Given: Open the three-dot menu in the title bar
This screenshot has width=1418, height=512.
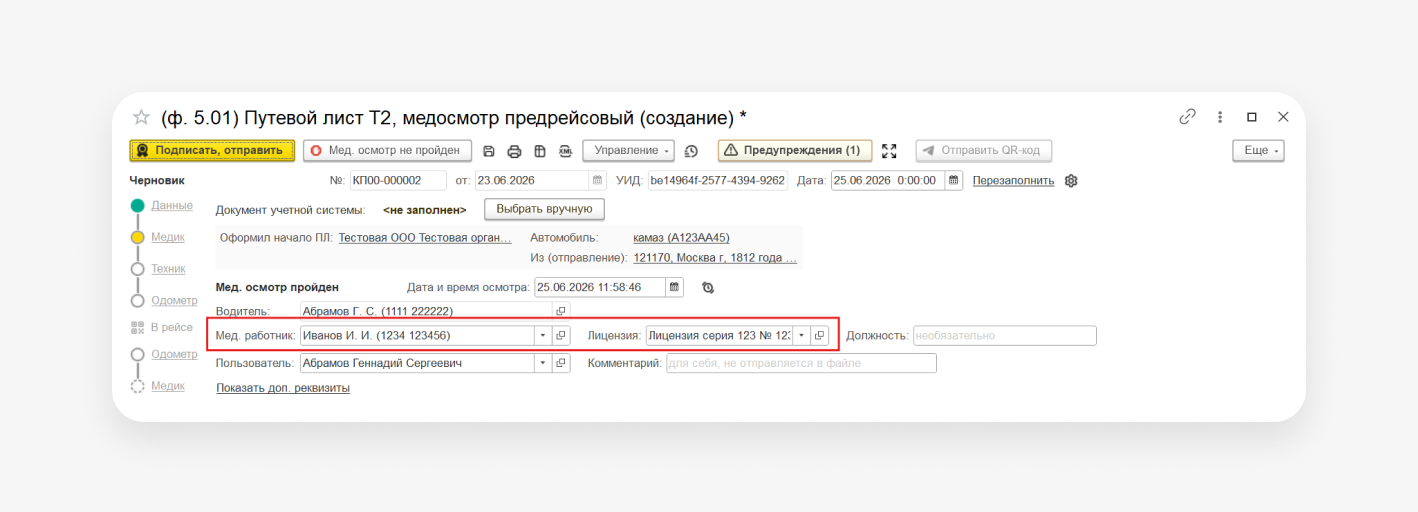Looking at the screenshot, I should [1220, 117].
